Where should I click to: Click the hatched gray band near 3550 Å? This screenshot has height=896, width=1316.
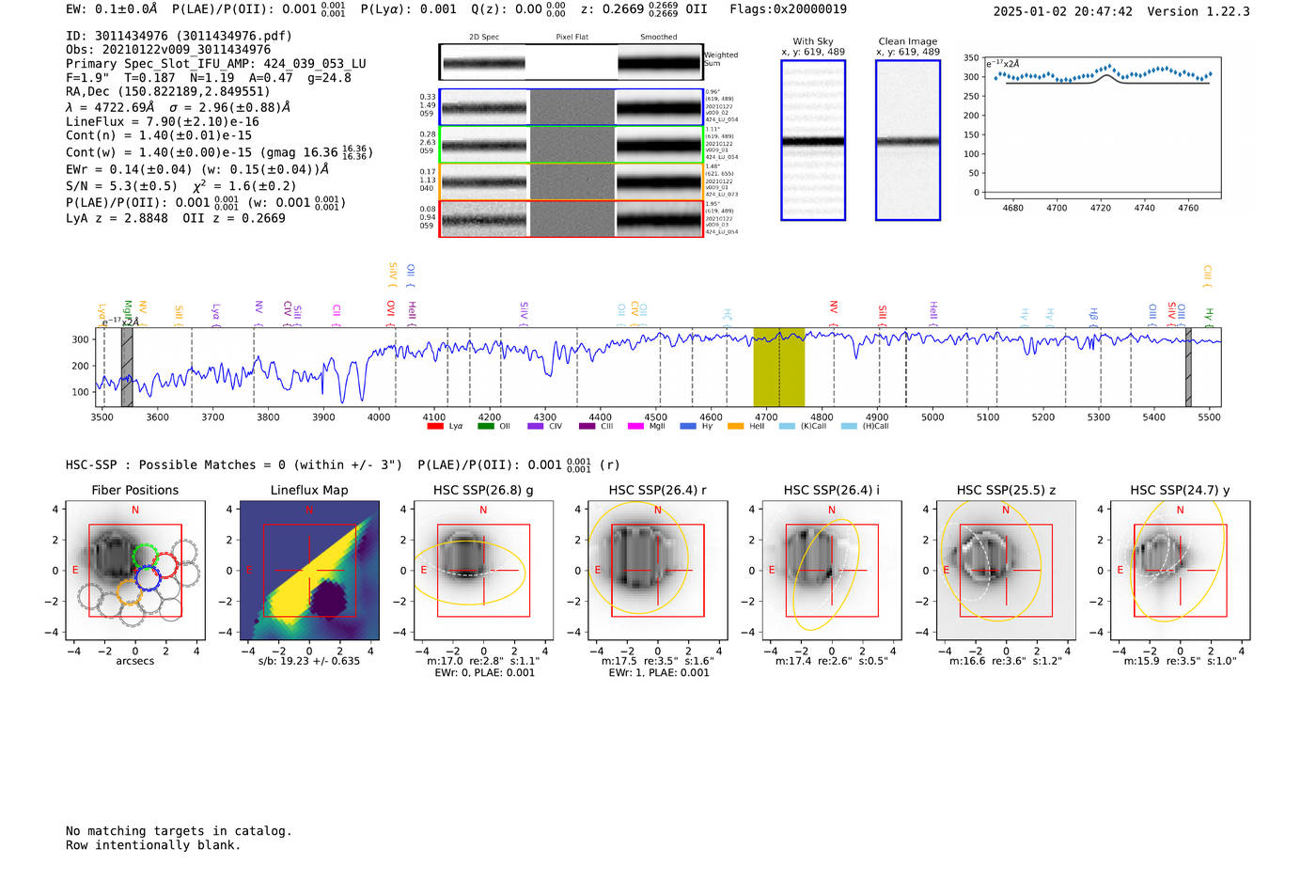pyautogui.click(x=127, y=367)
